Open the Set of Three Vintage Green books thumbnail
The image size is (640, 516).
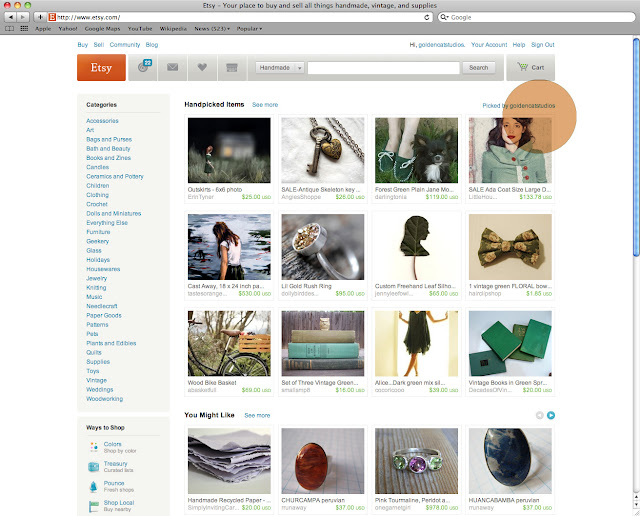[322, 343]
